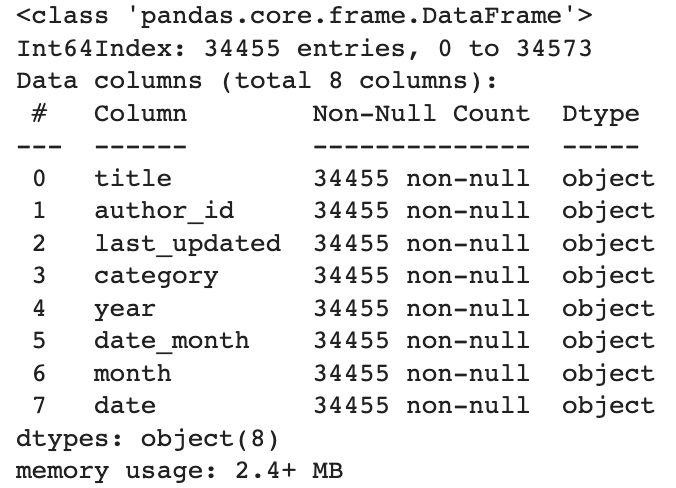Click the 'title' column name
The width and height of the screenshot is (676, 488).
tap(133, 179)
